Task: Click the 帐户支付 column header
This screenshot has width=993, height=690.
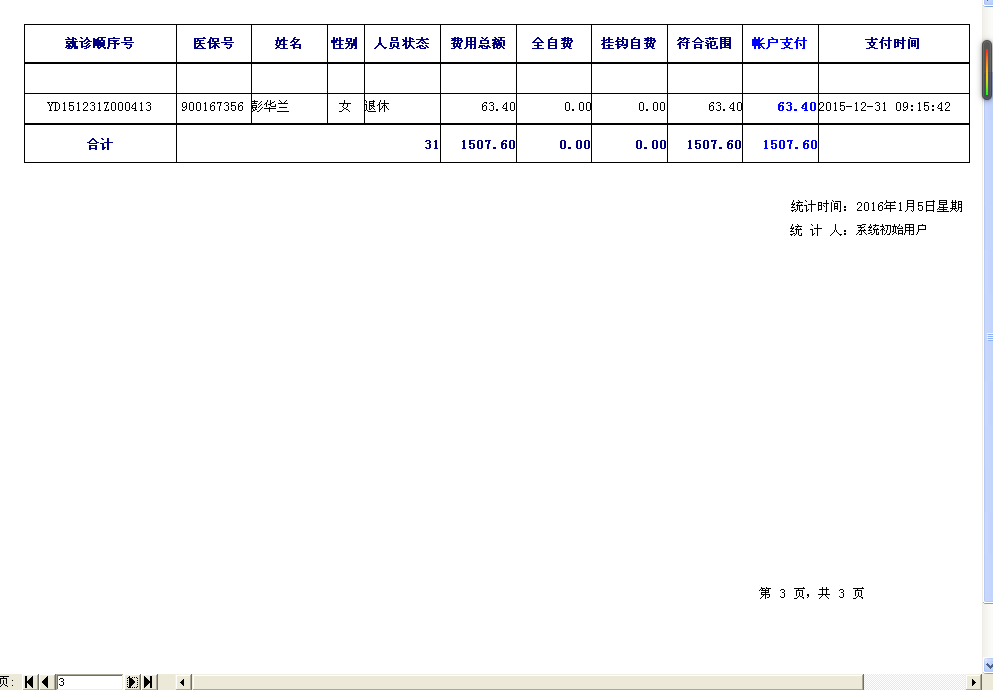Action: (780, 44)
